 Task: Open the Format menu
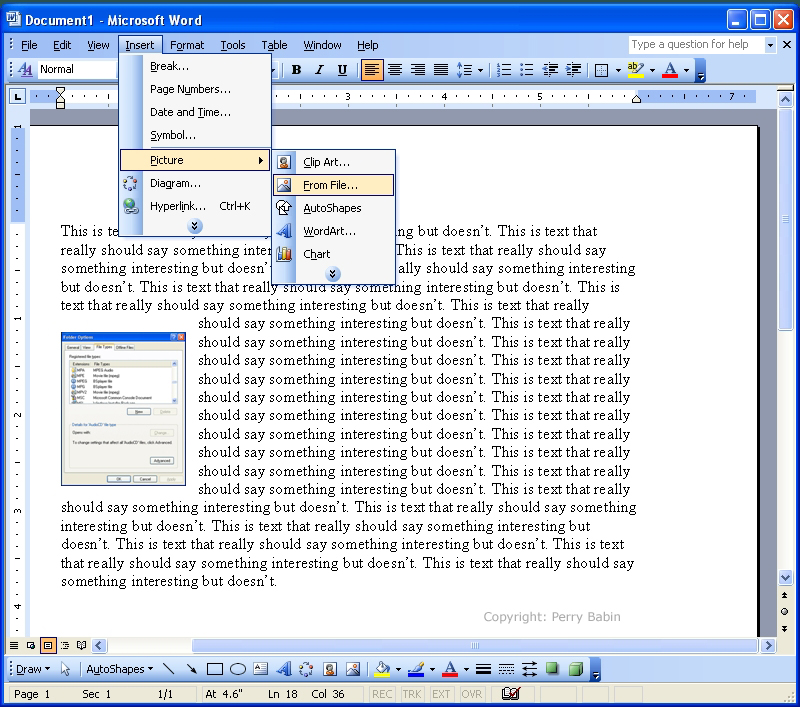coord(187,45)
